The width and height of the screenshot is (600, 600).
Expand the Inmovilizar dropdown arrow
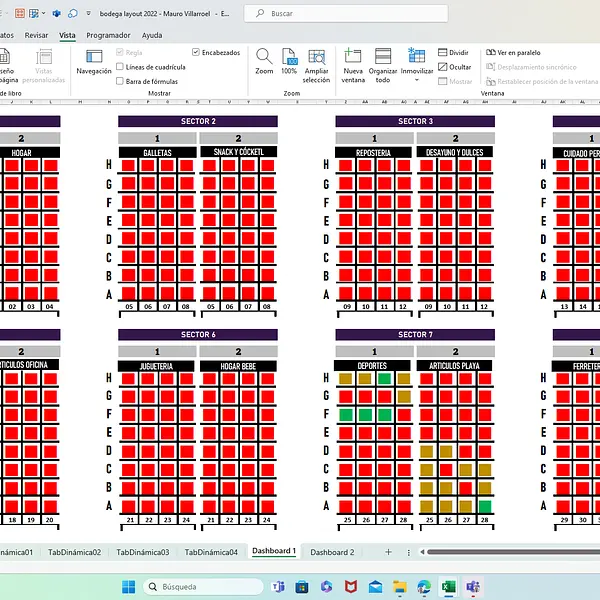pos(417,80)
